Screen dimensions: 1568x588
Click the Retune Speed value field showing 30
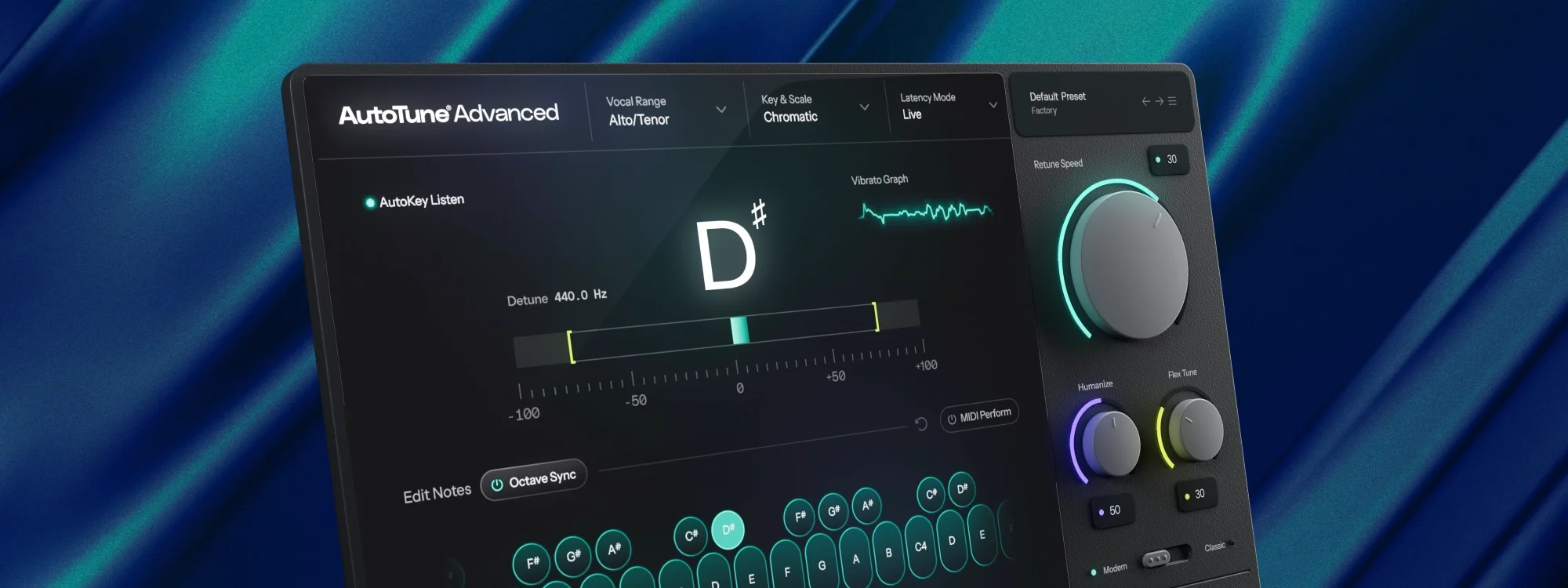click(1167, 160)
